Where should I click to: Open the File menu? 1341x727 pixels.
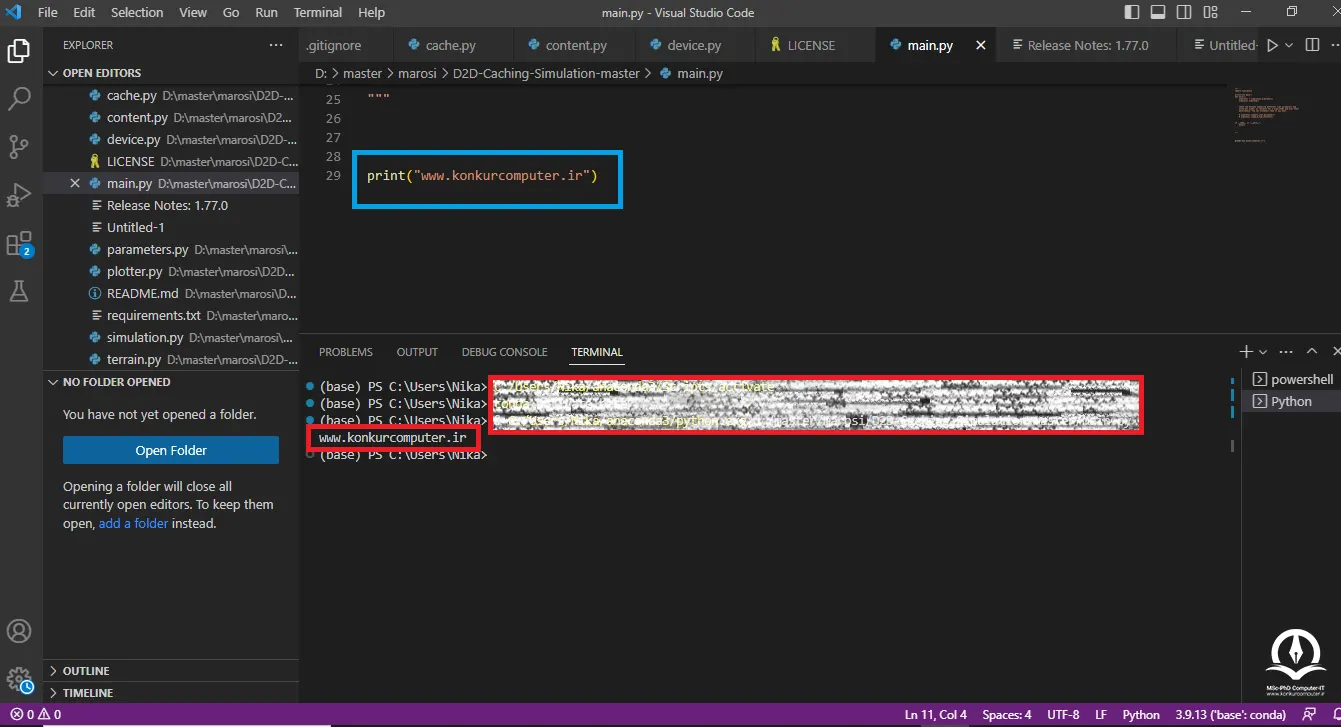click(x=47, y=13)
